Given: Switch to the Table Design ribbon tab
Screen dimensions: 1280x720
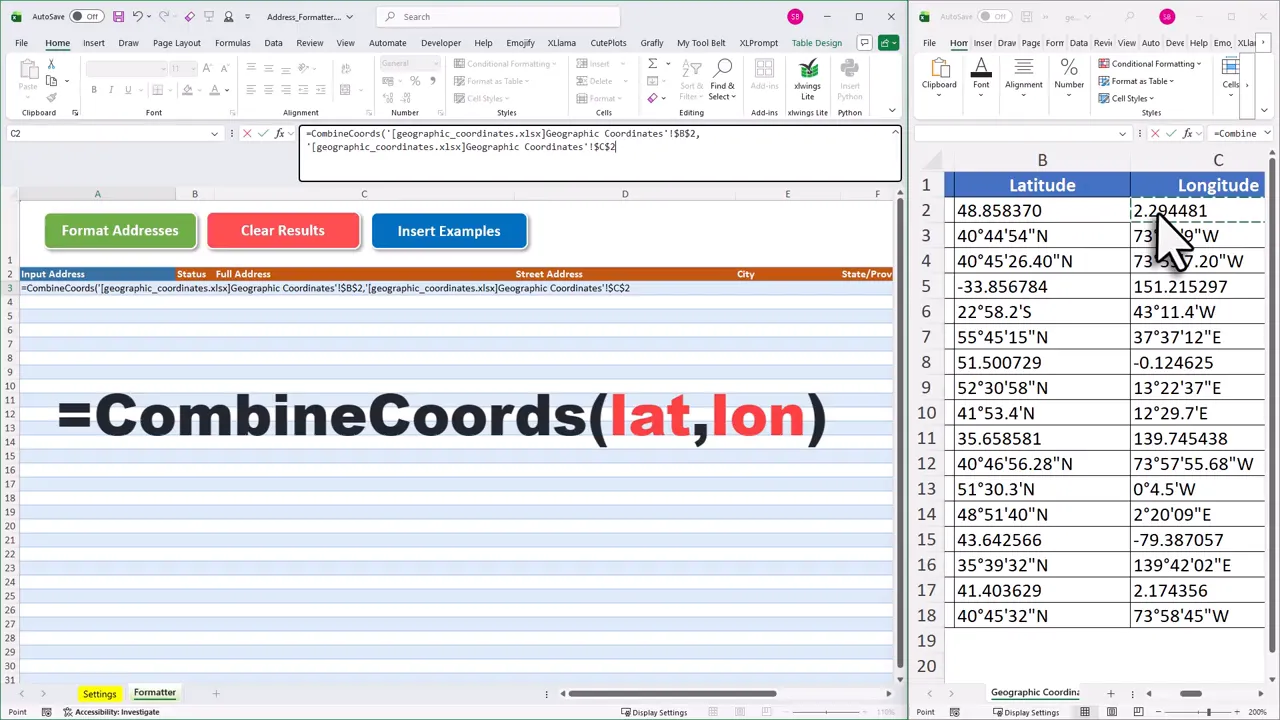Looking at the screenshot, I should pos(817,42).
